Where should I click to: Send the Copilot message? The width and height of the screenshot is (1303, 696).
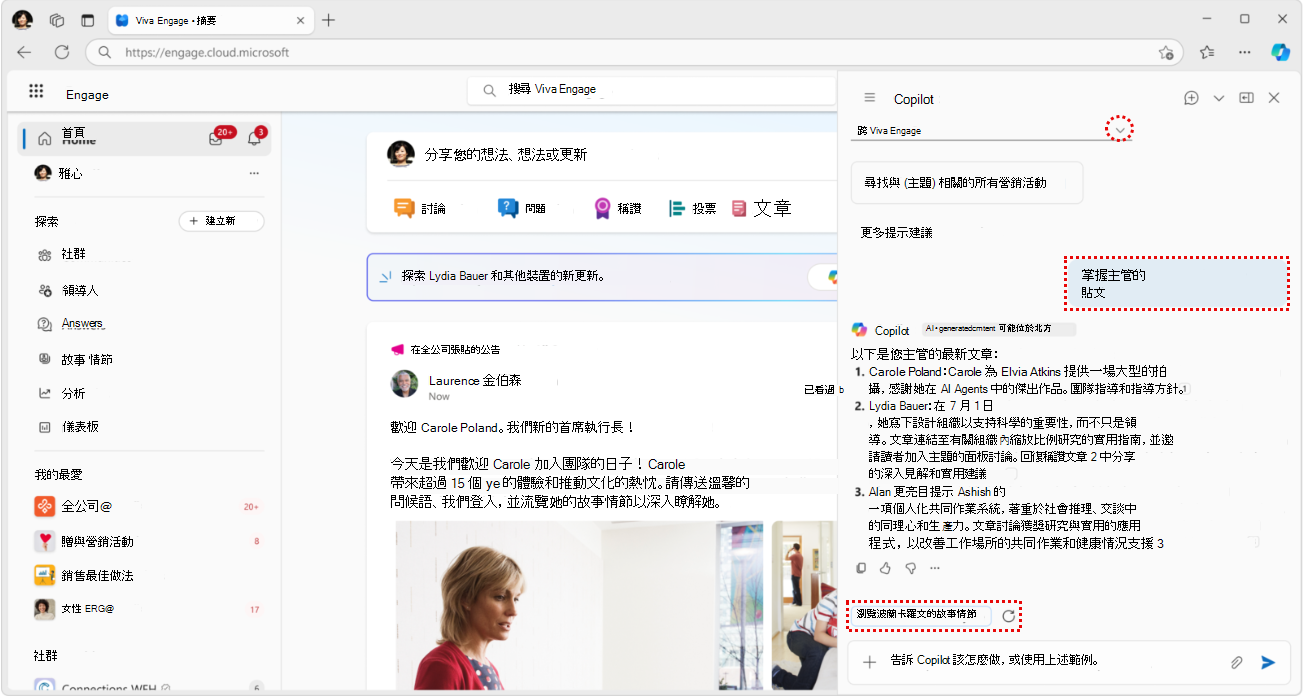click(1268, 662)
